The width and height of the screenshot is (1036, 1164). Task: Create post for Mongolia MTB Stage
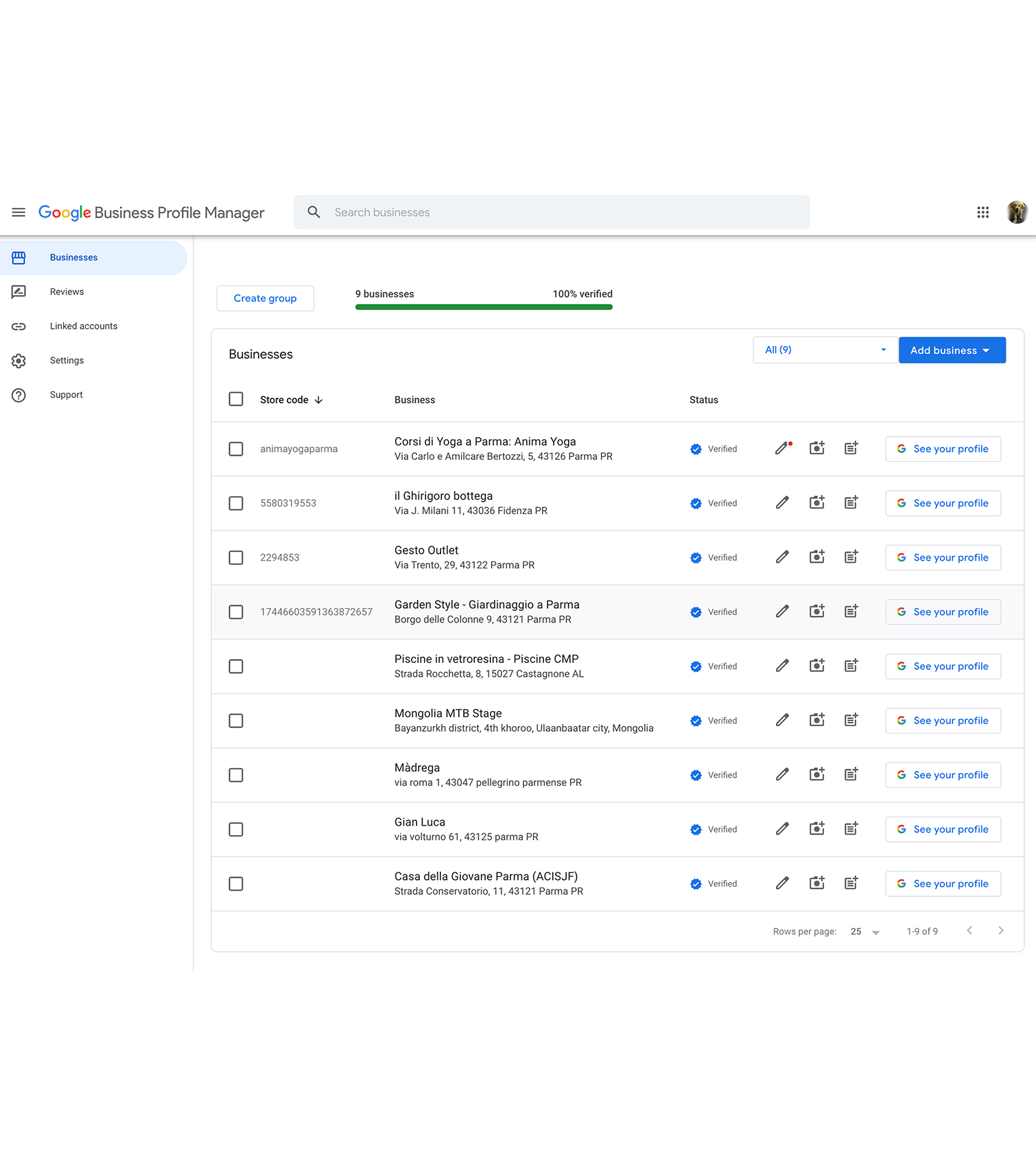click(x=851, y=720)
